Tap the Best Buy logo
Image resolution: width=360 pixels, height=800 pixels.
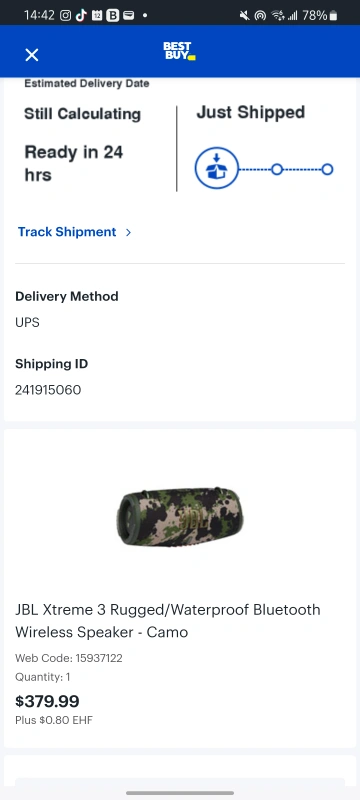(179, 51)
